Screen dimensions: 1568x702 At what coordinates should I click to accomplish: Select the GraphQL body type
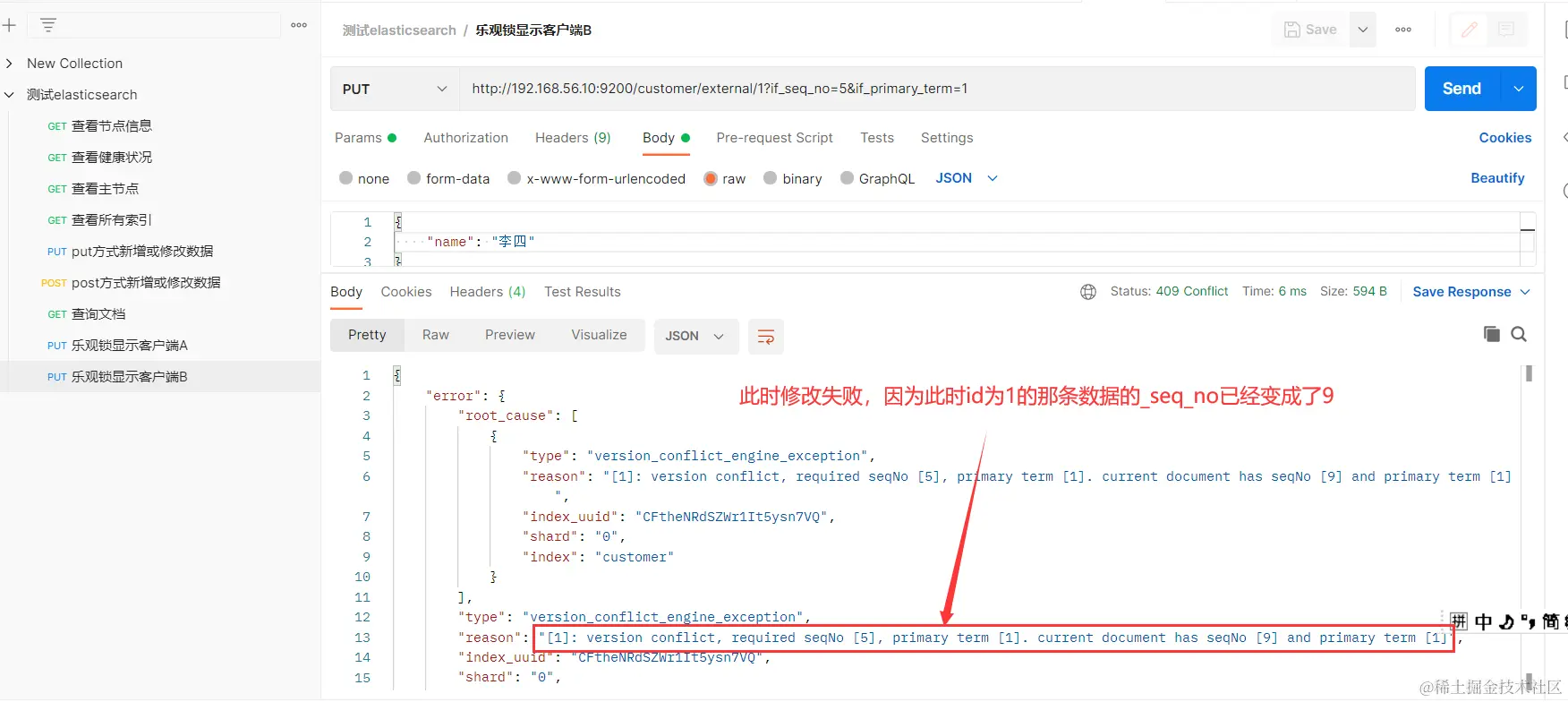coord(877,178)
